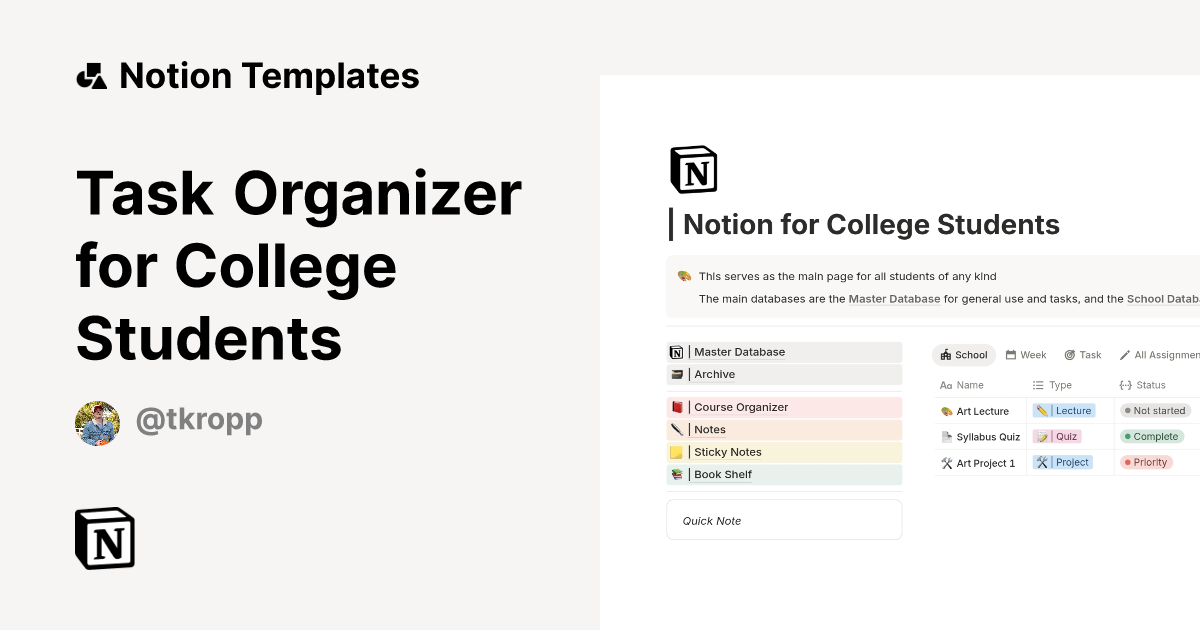1200x630 pixels.
Task: Switch to the Task view tab
Action: click(x=1083, y=355)
